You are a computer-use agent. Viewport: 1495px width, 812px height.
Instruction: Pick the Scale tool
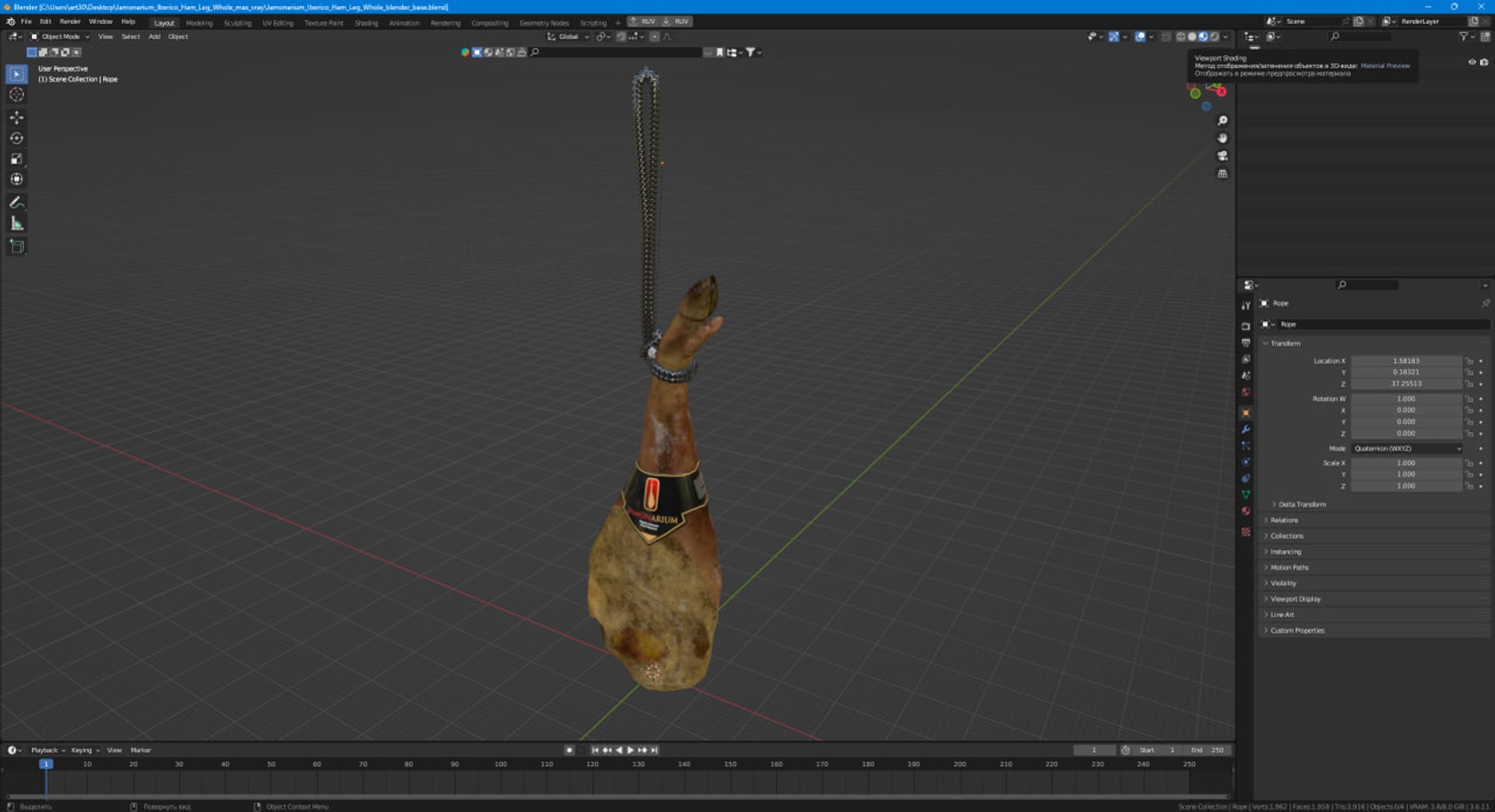[x=16, y=159]
